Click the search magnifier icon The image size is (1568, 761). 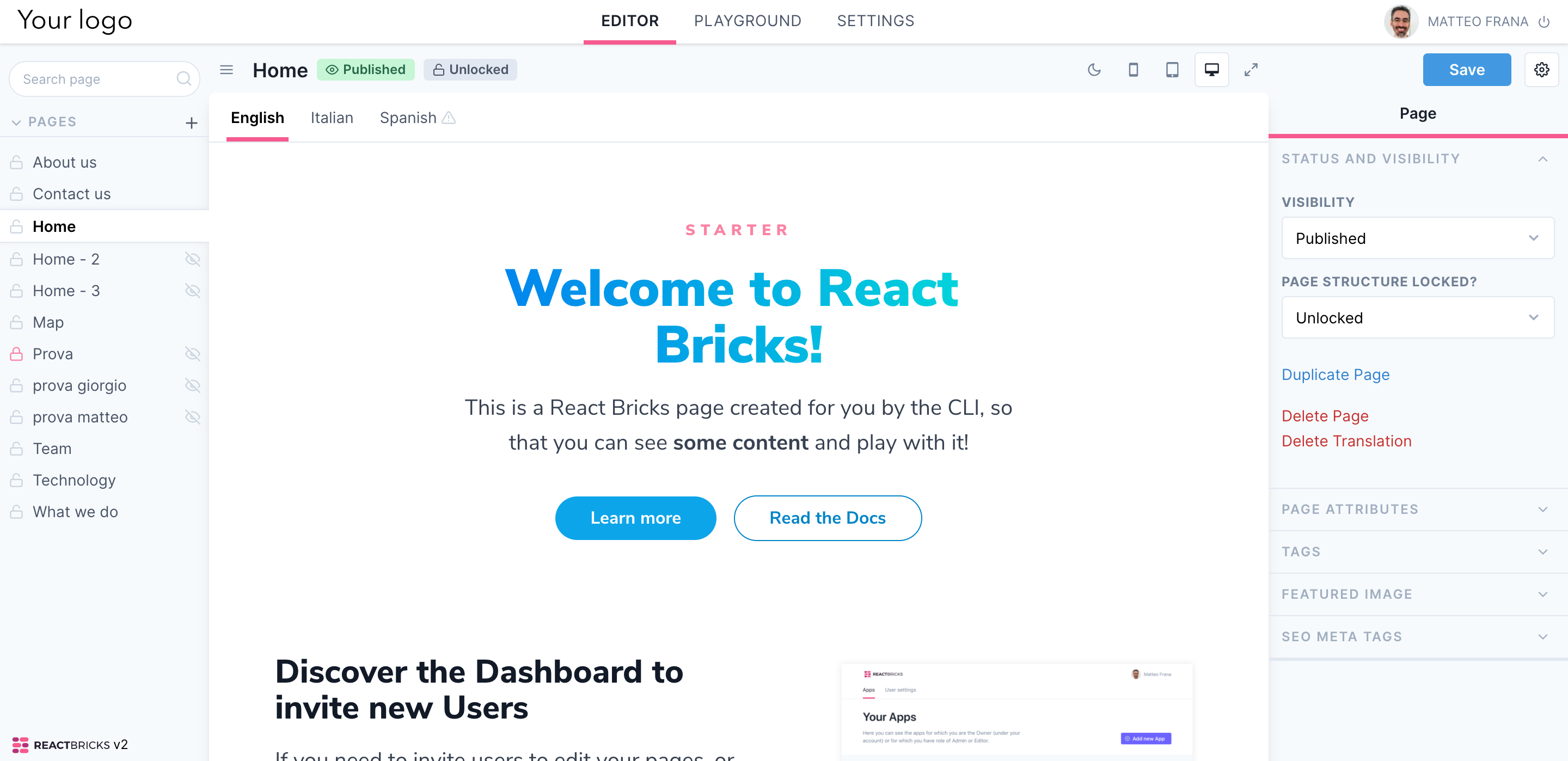pyautogui.click(x=184, y=78)
